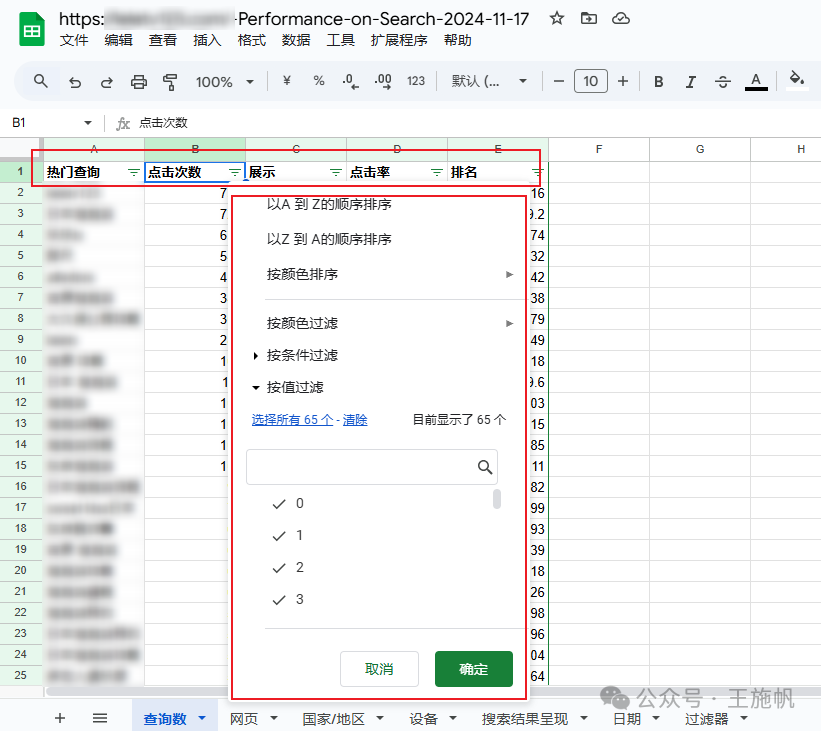Open the fill color bucket
The height and width of the screenshot is (731, 821).
[x=796, y=80]
